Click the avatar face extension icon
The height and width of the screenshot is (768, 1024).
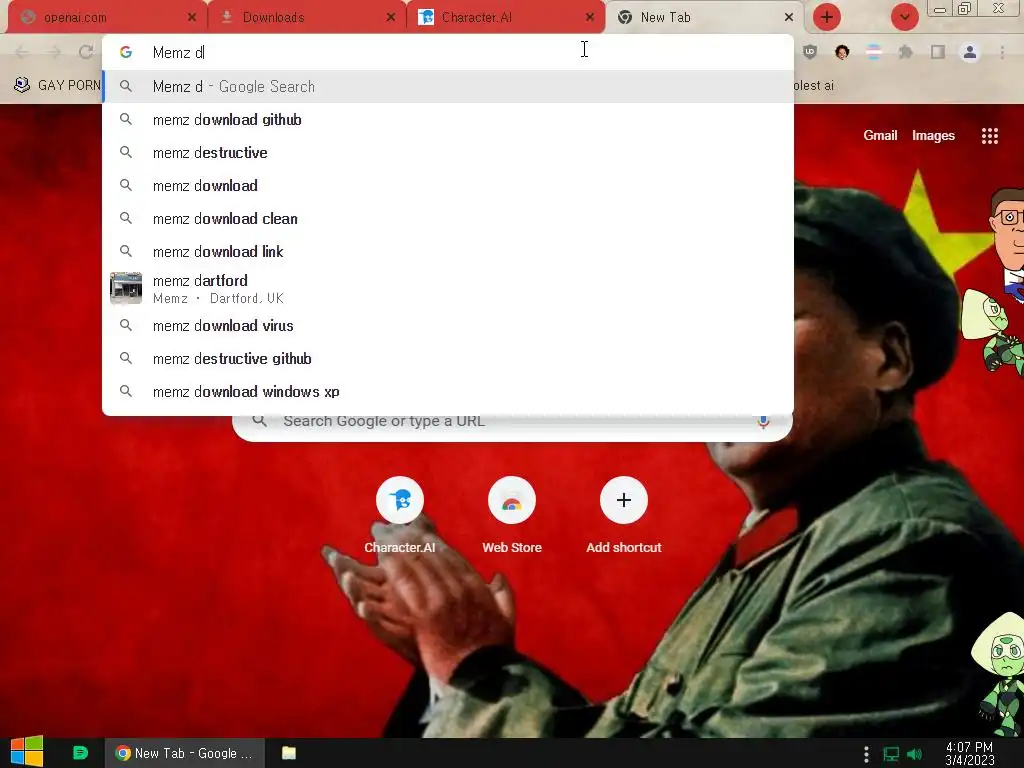coord(842,52)
